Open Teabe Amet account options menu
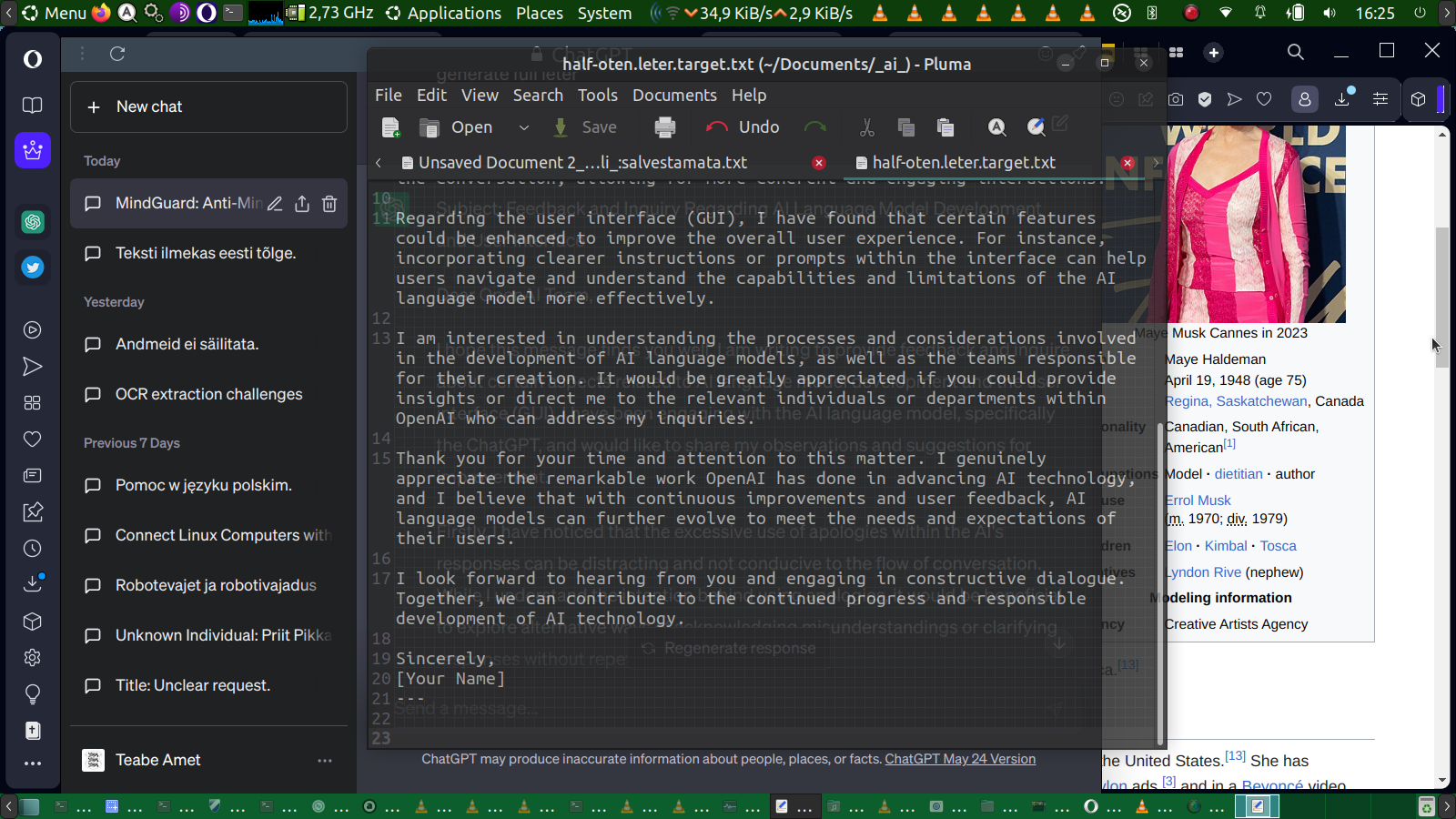The width and height of the screenshot is (1456, 819). [325, 760]
